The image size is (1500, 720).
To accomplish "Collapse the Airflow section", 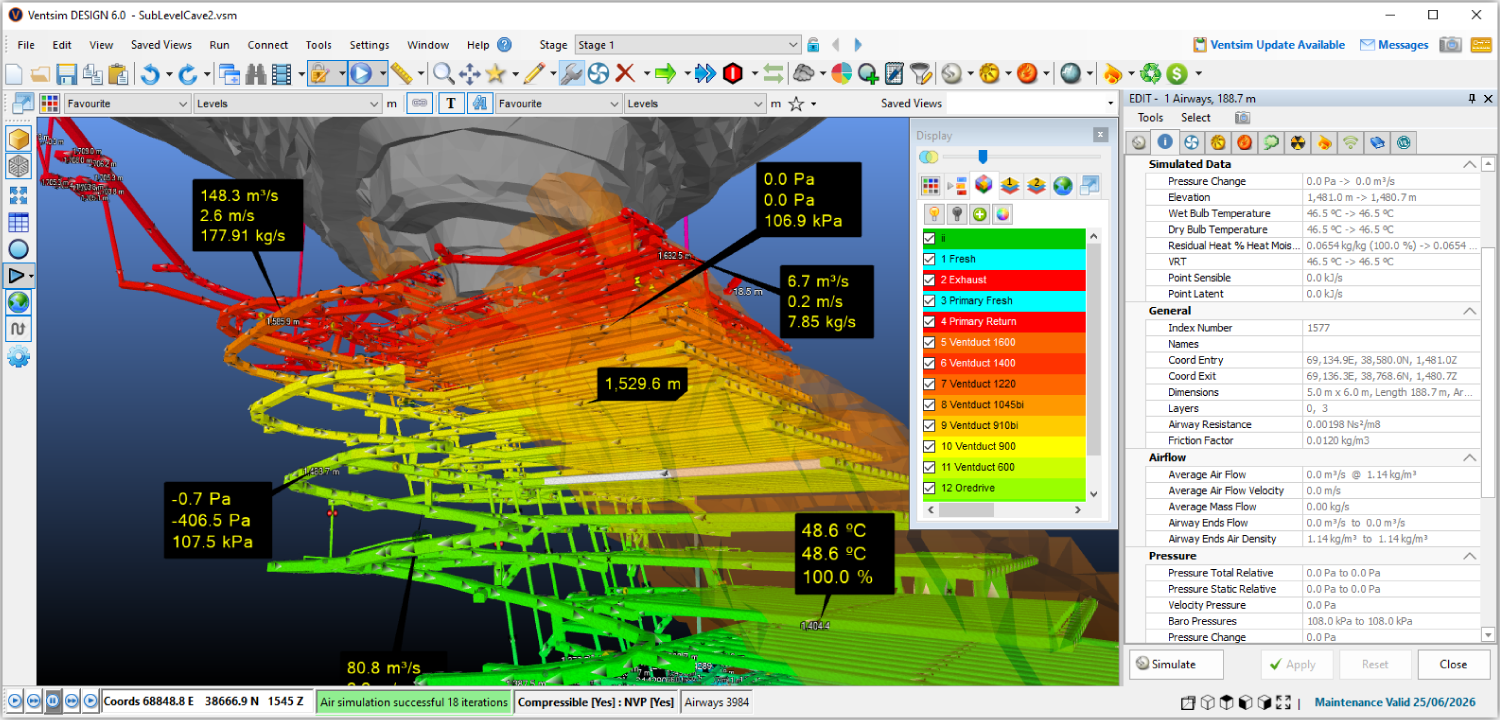I will pos(1469,457).
